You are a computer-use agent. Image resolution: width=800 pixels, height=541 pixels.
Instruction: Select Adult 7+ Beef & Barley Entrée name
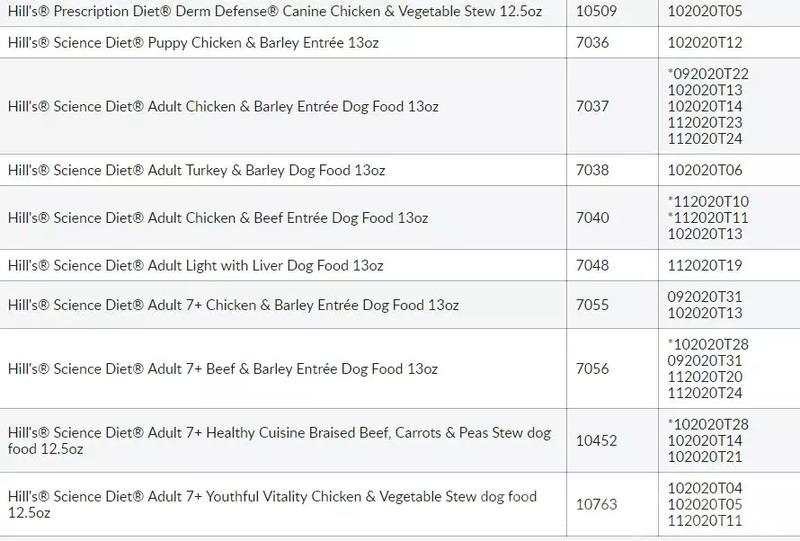222,369
